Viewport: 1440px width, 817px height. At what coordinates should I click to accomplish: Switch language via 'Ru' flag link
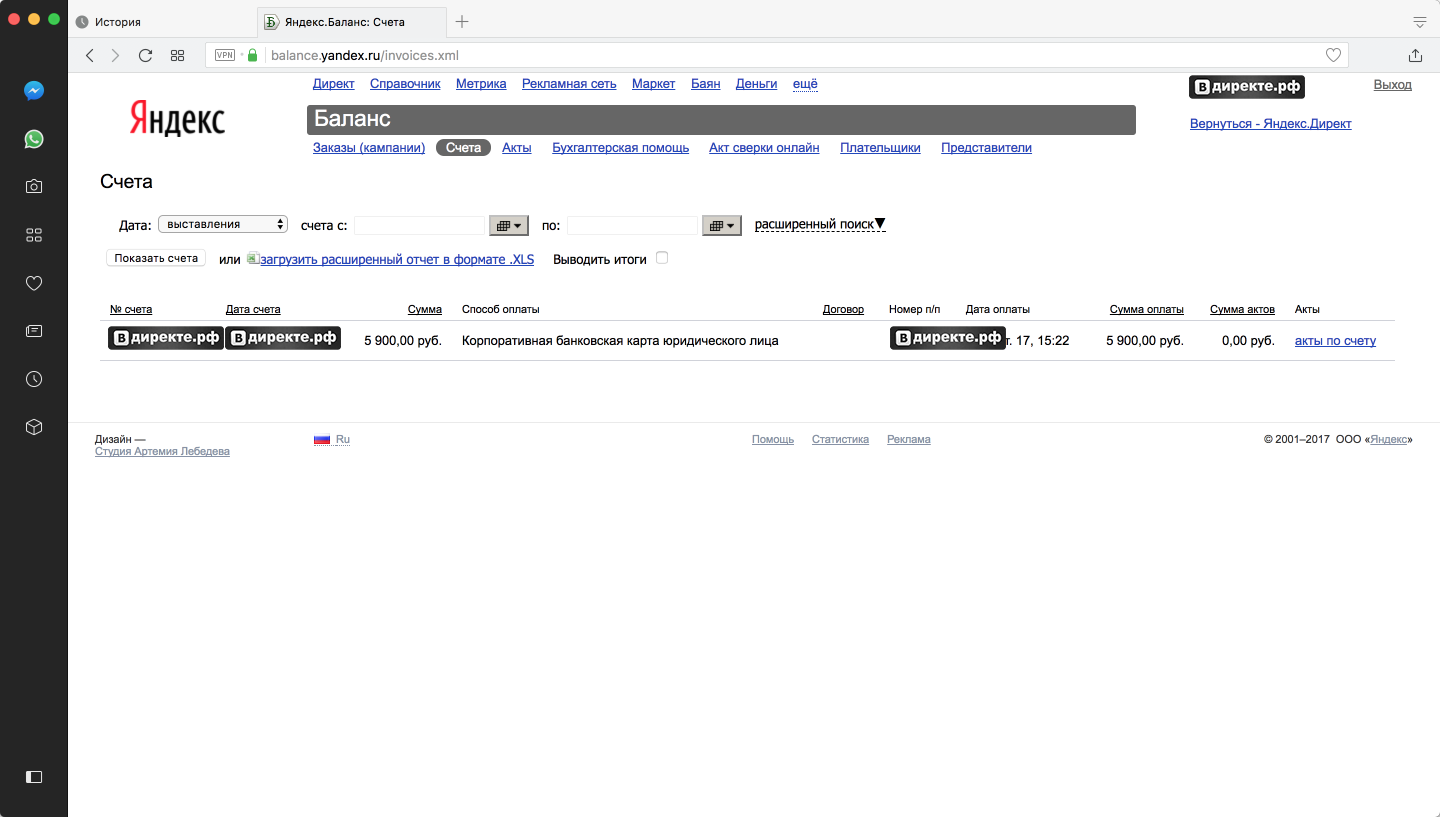click(332, 440)
